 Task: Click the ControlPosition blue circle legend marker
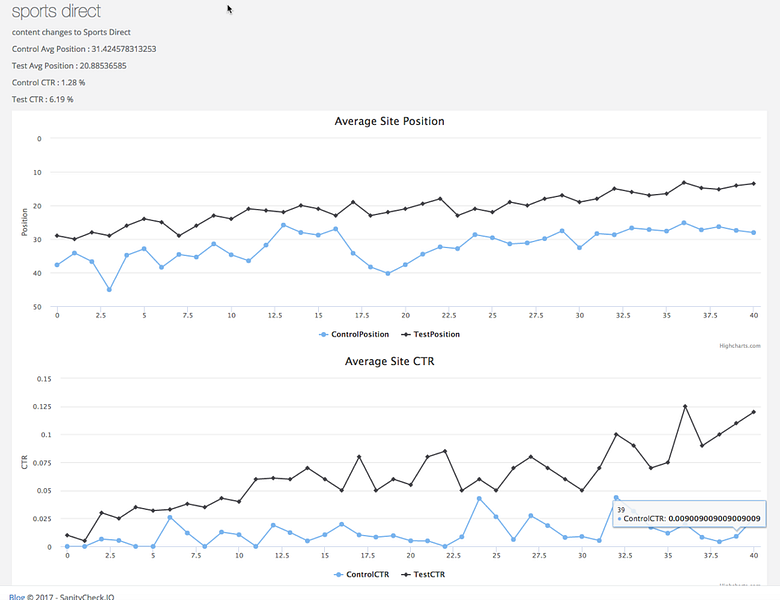pos(323,334)
